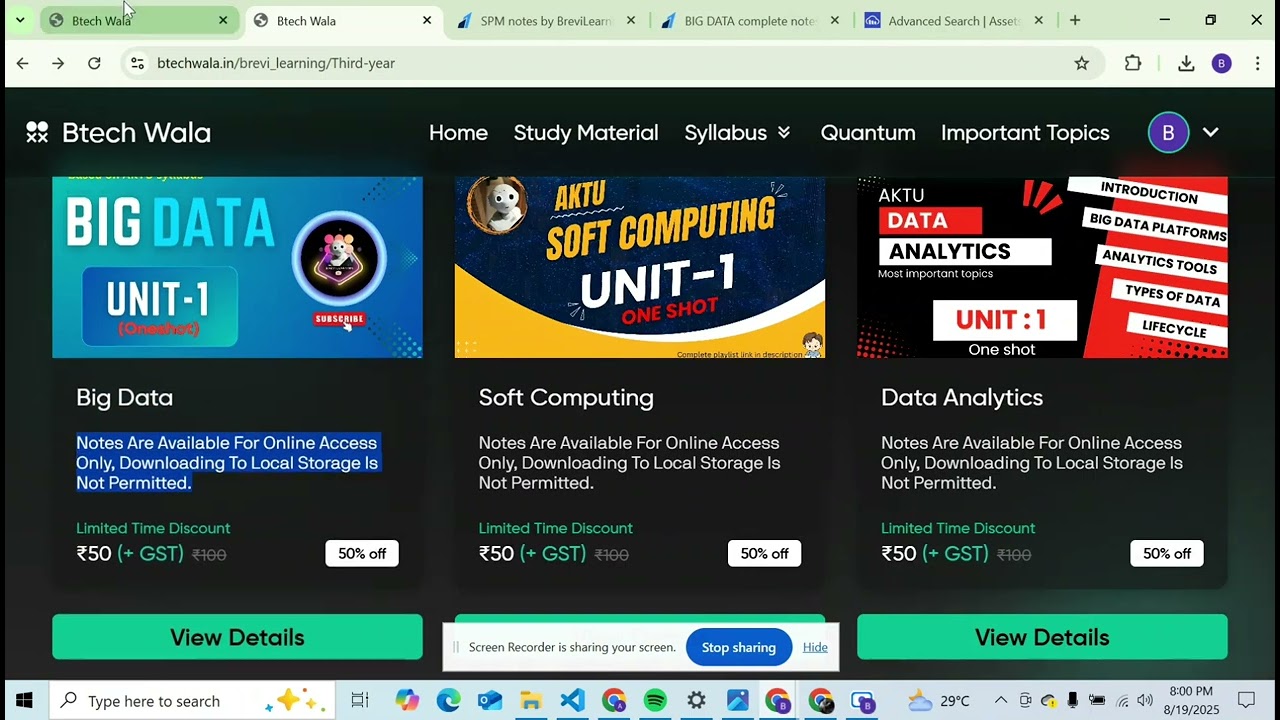This screenshot has height=720, width=1280.
Task: Open Quantum navigation link
Action: [x=868, y=133]
